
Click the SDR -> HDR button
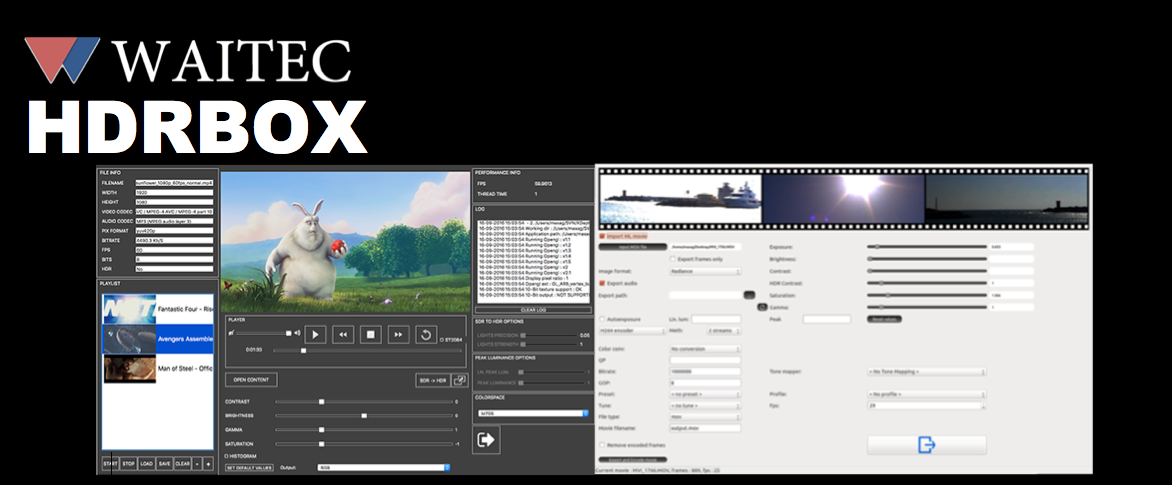click(433, 380)
